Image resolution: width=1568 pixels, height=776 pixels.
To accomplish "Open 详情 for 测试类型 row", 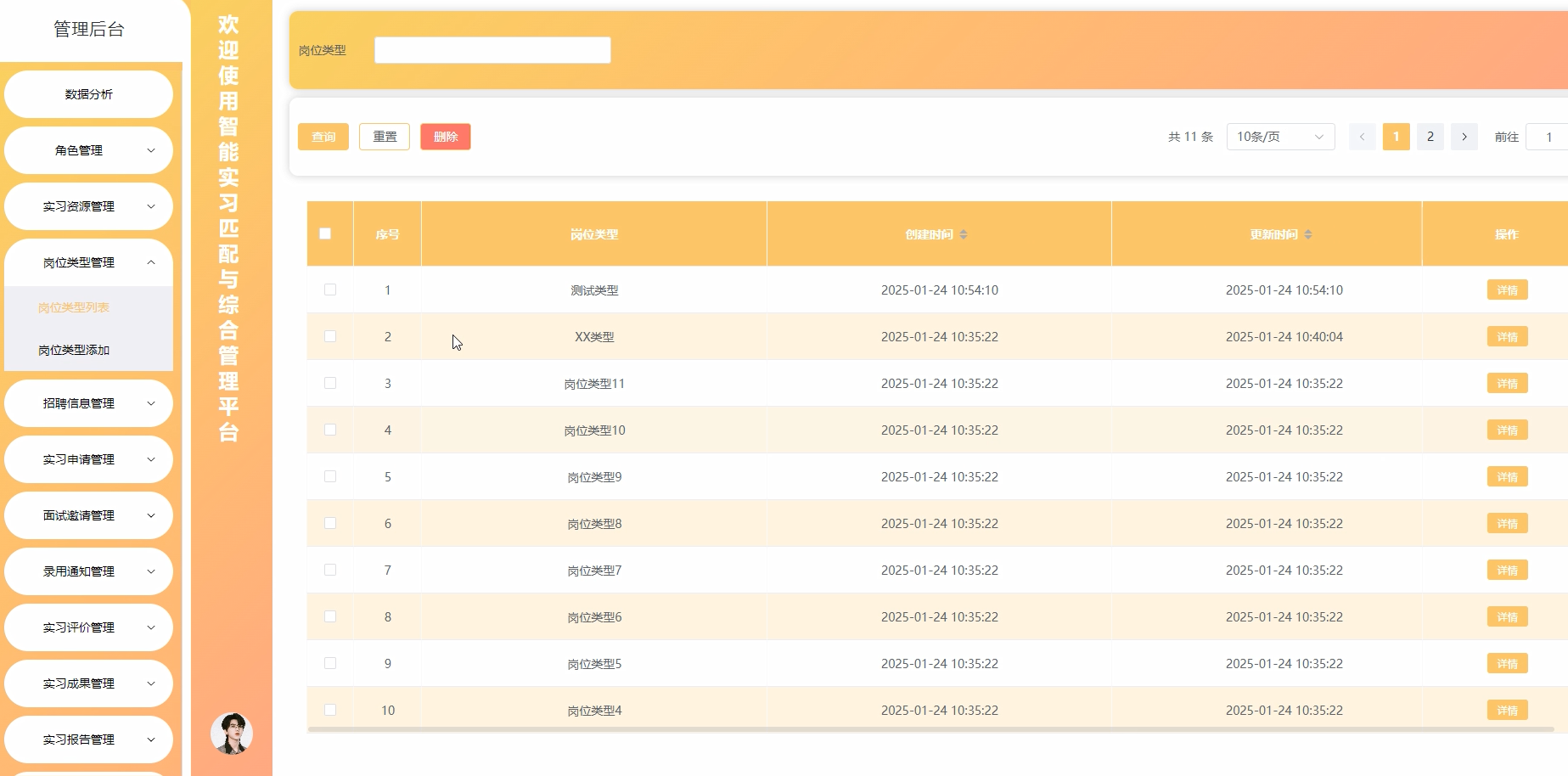I will click(x=1508, y=290).
